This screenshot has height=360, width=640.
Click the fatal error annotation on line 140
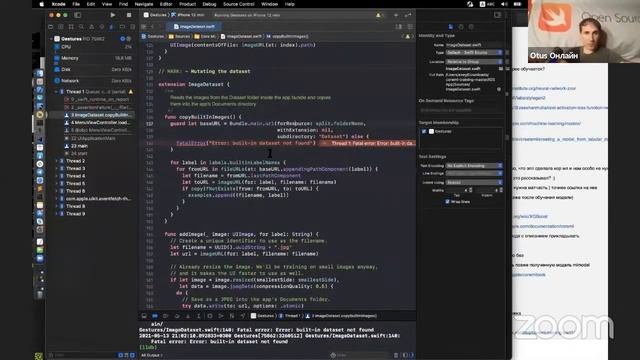coord(367,143)
